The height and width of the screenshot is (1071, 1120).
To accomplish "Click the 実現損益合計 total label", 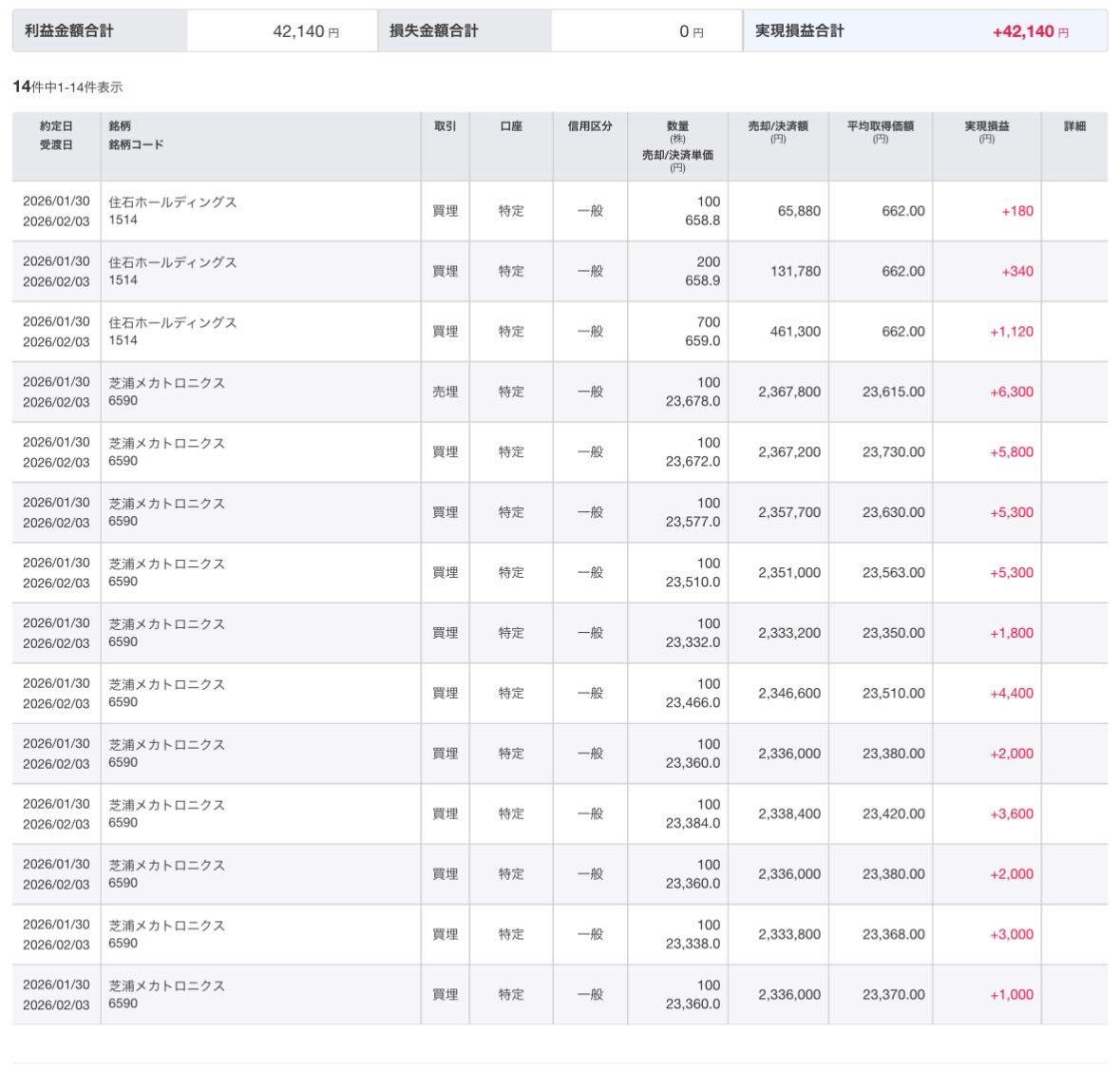I will pos(799,31).
